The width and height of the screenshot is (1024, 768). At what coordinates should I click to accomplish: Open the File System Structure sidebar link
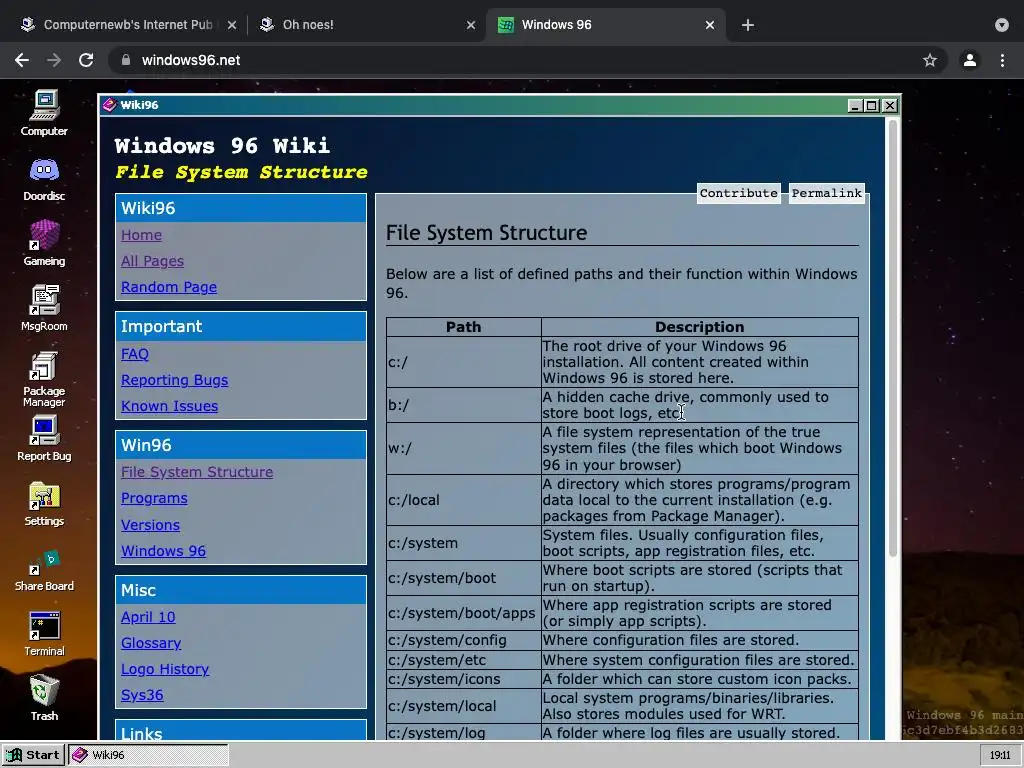click(x=197, y=472)
